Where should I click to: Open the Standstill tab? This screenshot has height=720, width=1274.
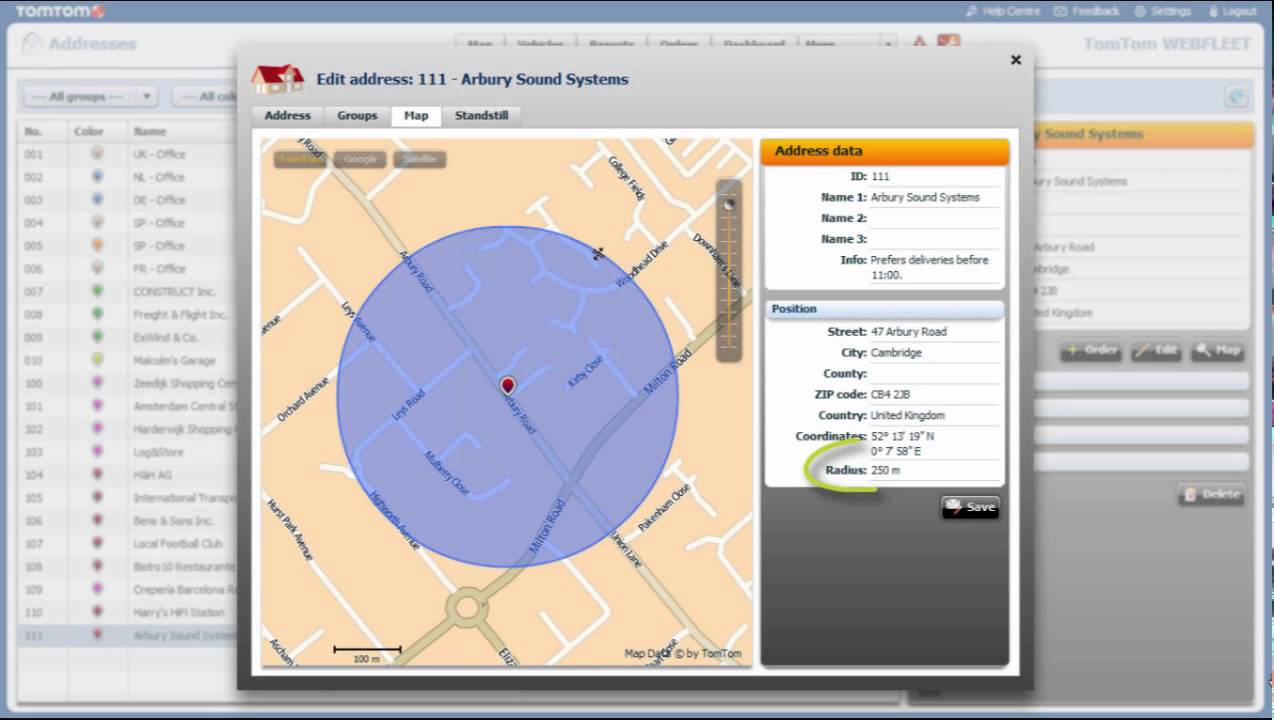tap(481, 115)
